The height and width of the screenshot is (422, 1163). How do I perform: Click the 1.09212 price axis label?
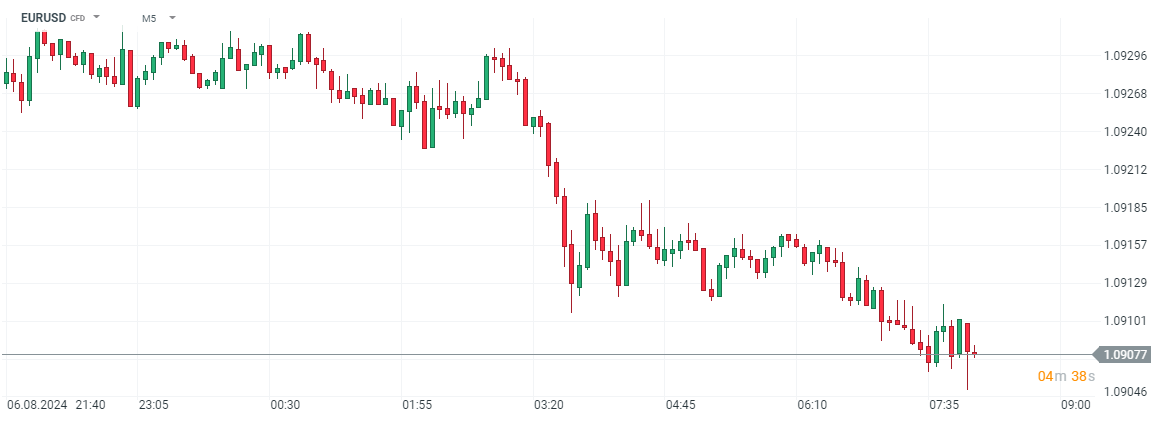click(1125, 169)
